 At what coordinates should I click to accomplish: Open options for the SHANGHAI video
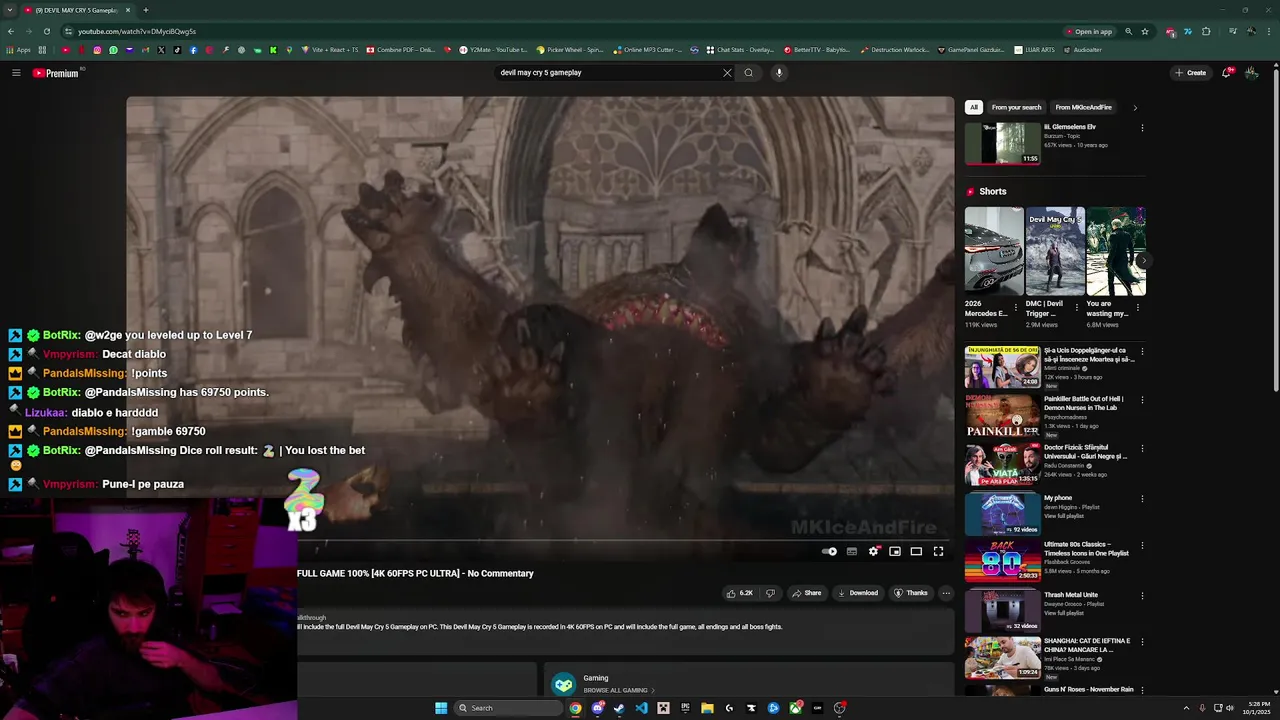click(1142, 643)
